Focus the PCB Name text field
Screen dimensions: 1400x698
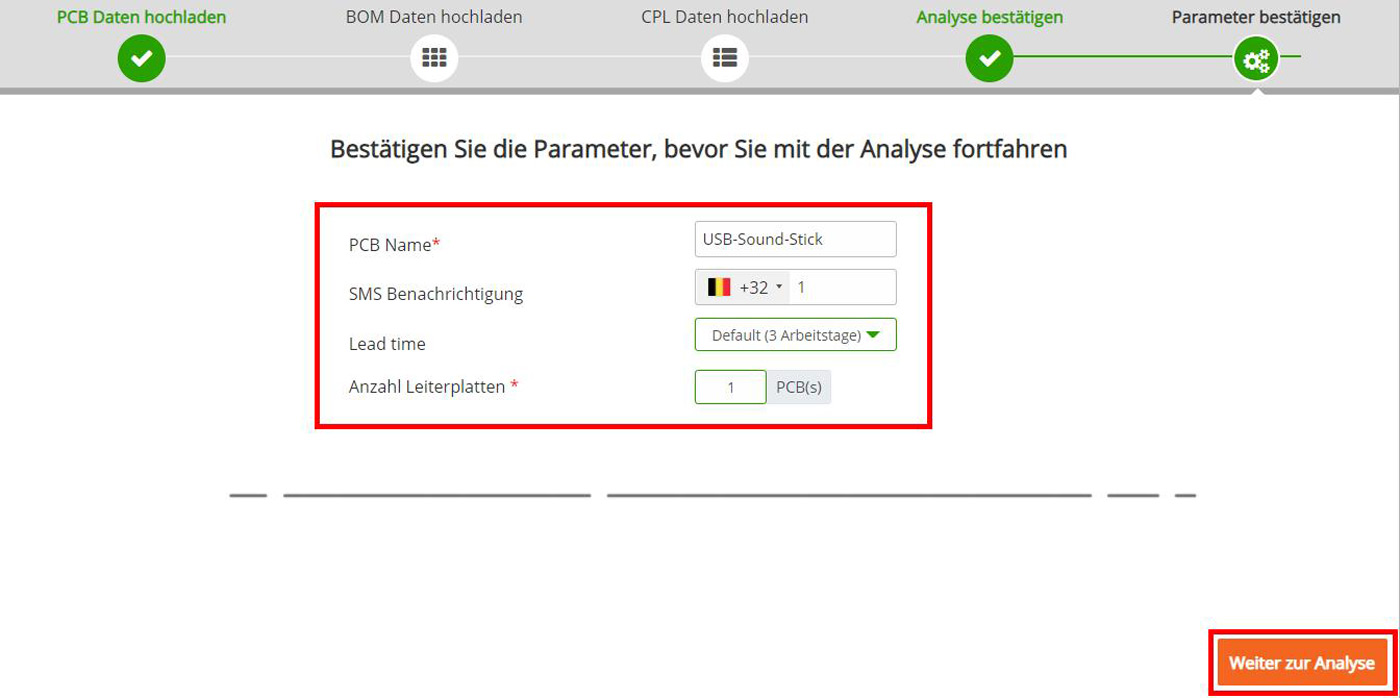click(795, 239)
